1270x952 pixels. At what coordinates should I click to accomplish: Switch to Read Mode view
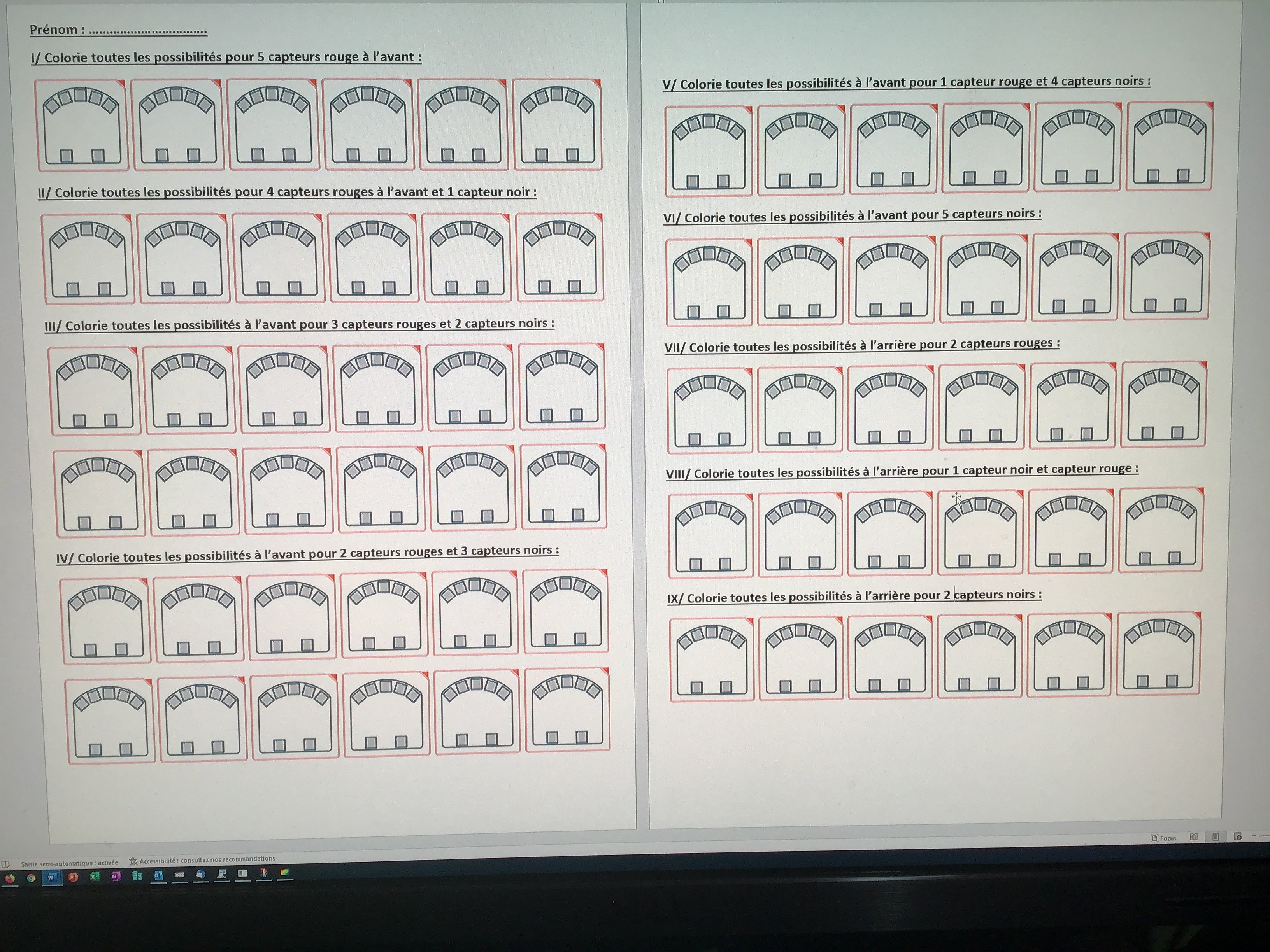[x=1194, y=837]
